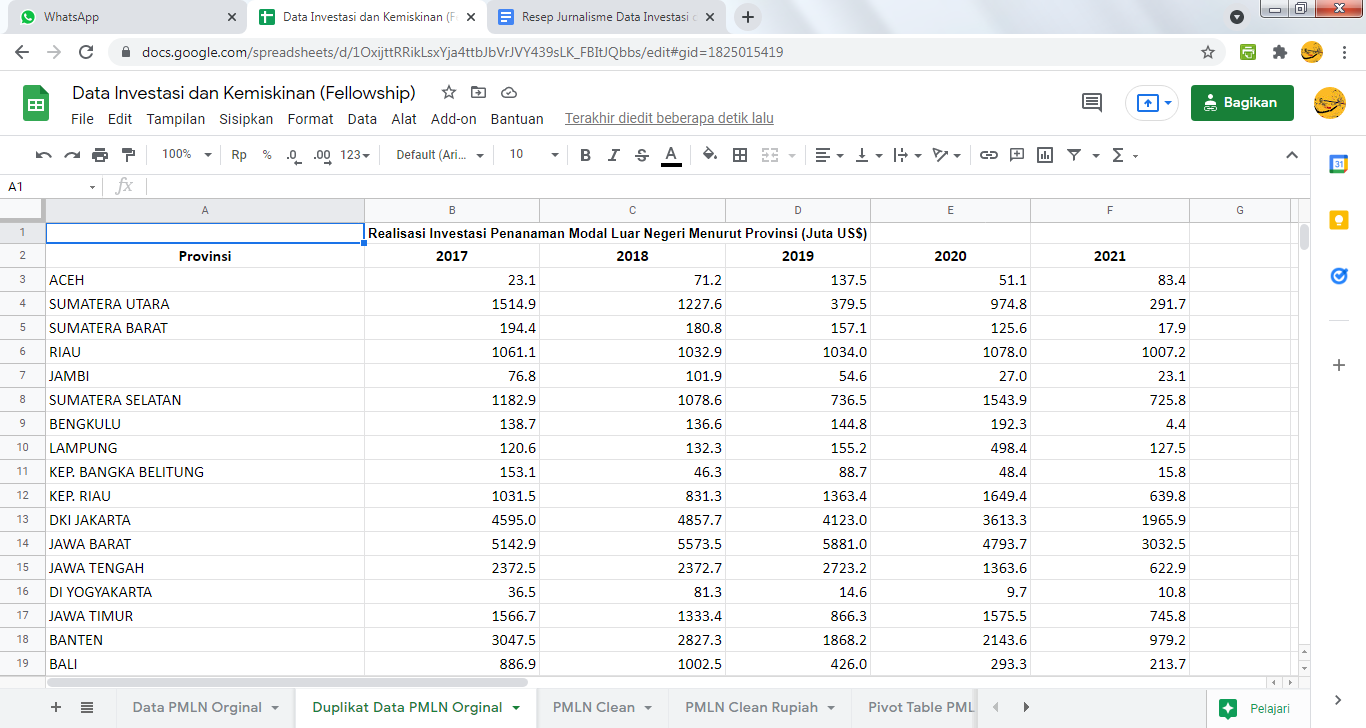Image resolution: width=1366 pixels, height=728 pixels.
Task: Open the text color picker
Action: [671, 155]
